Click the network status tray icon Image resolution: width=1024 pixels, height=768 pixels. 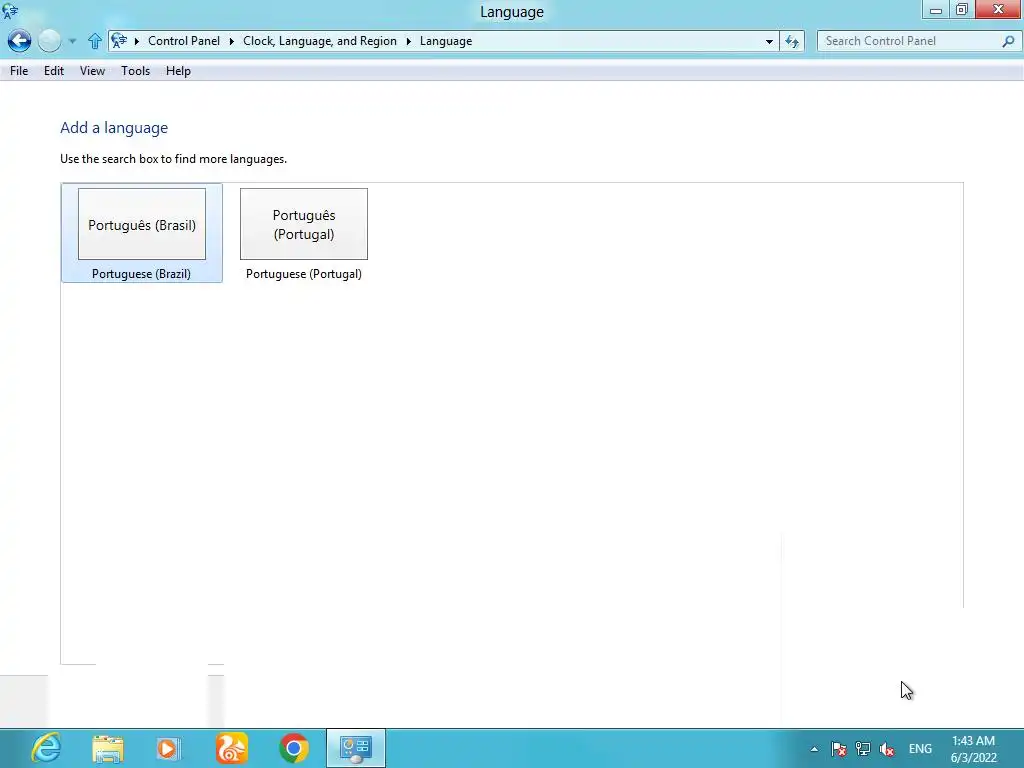[863, 749]
